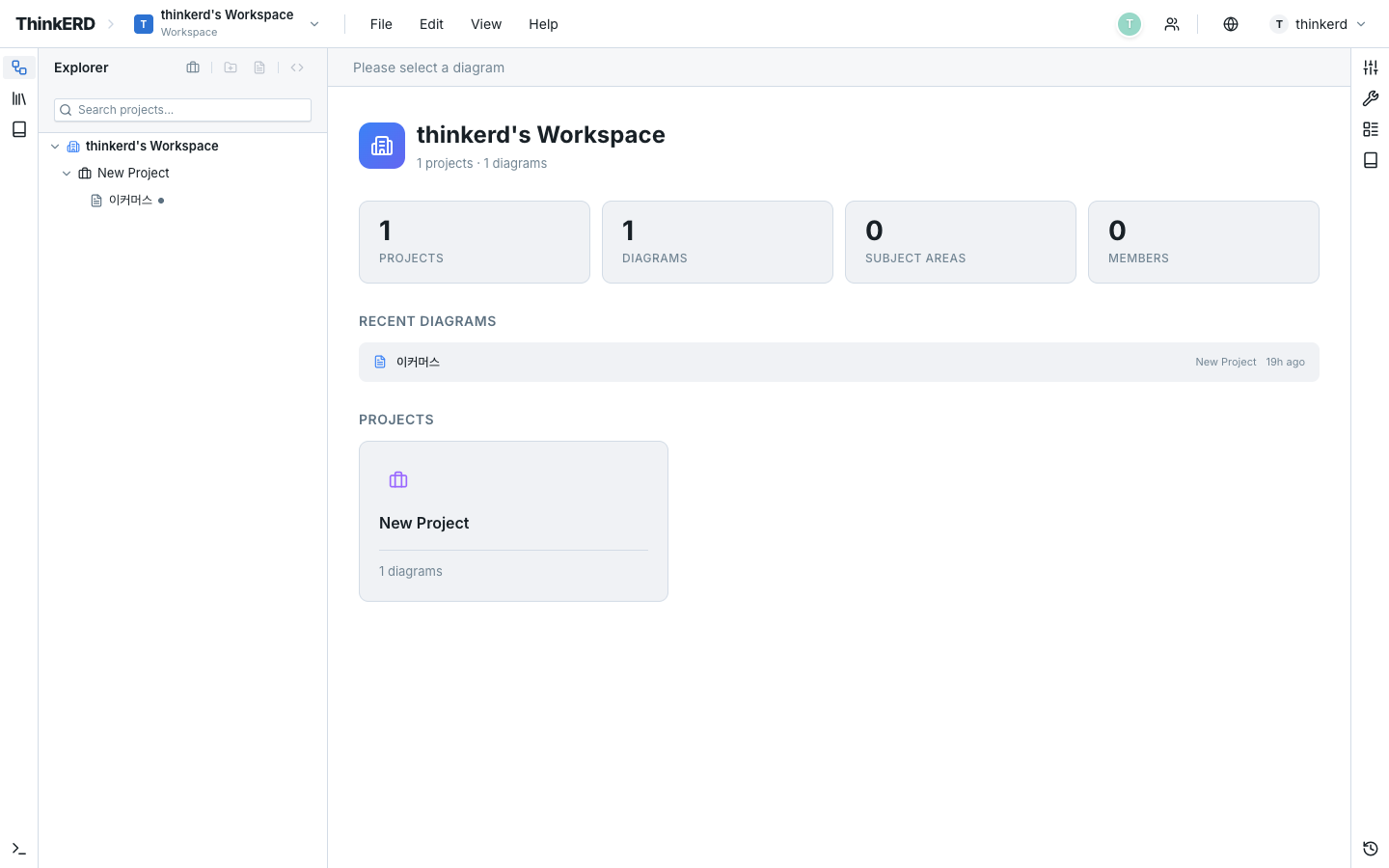The width and height of the screenshot is (1389, 868).
Task: Click the purple briefcase icon on project card
Action: coord(398,479)
